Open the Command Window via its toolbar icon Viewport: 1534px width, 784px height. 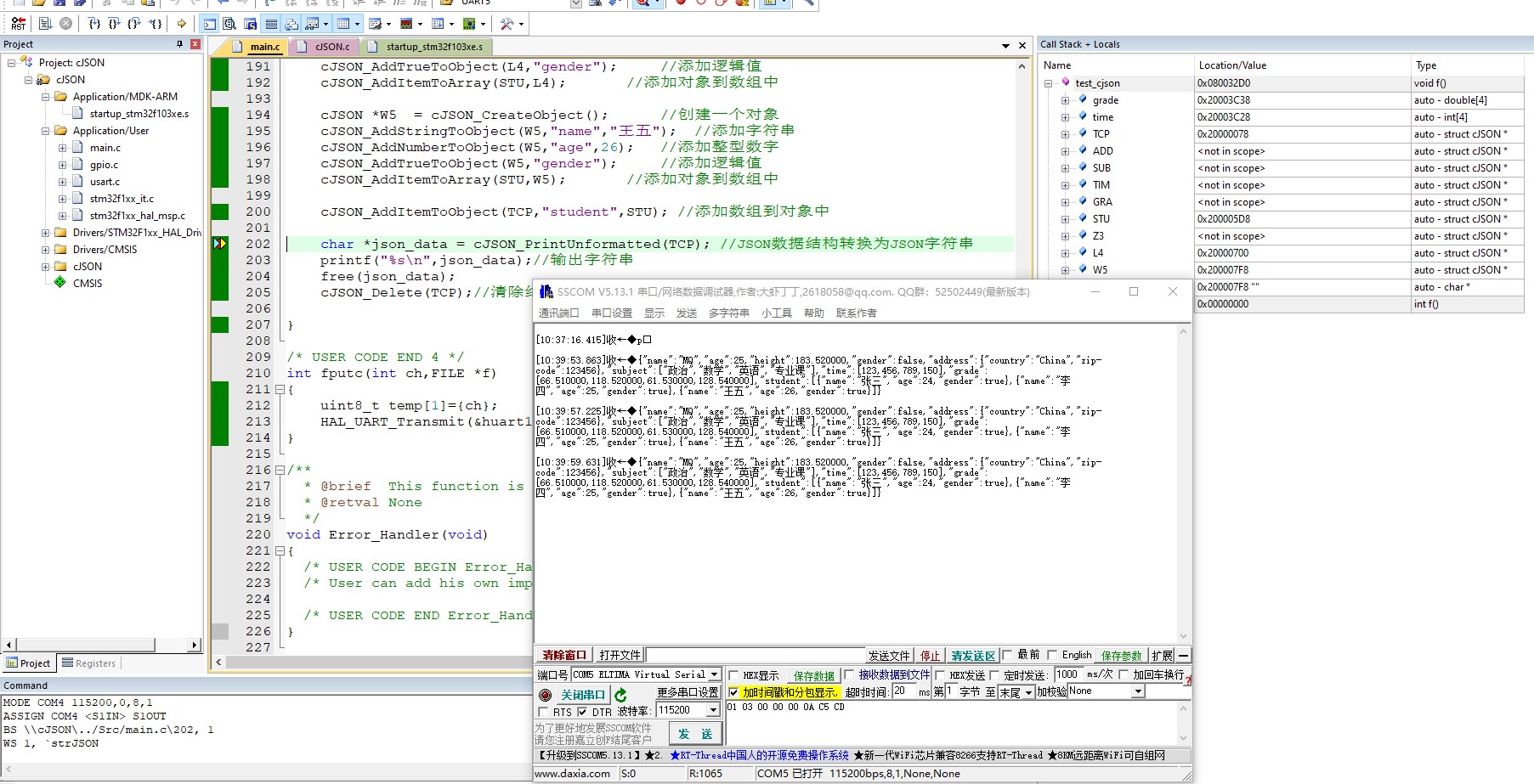[208, 24]
